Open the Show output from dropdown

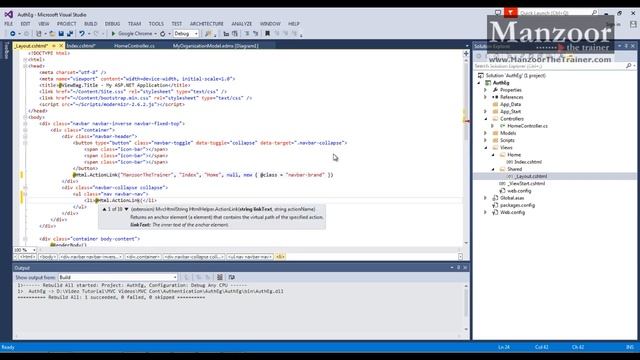click(118, 278)
